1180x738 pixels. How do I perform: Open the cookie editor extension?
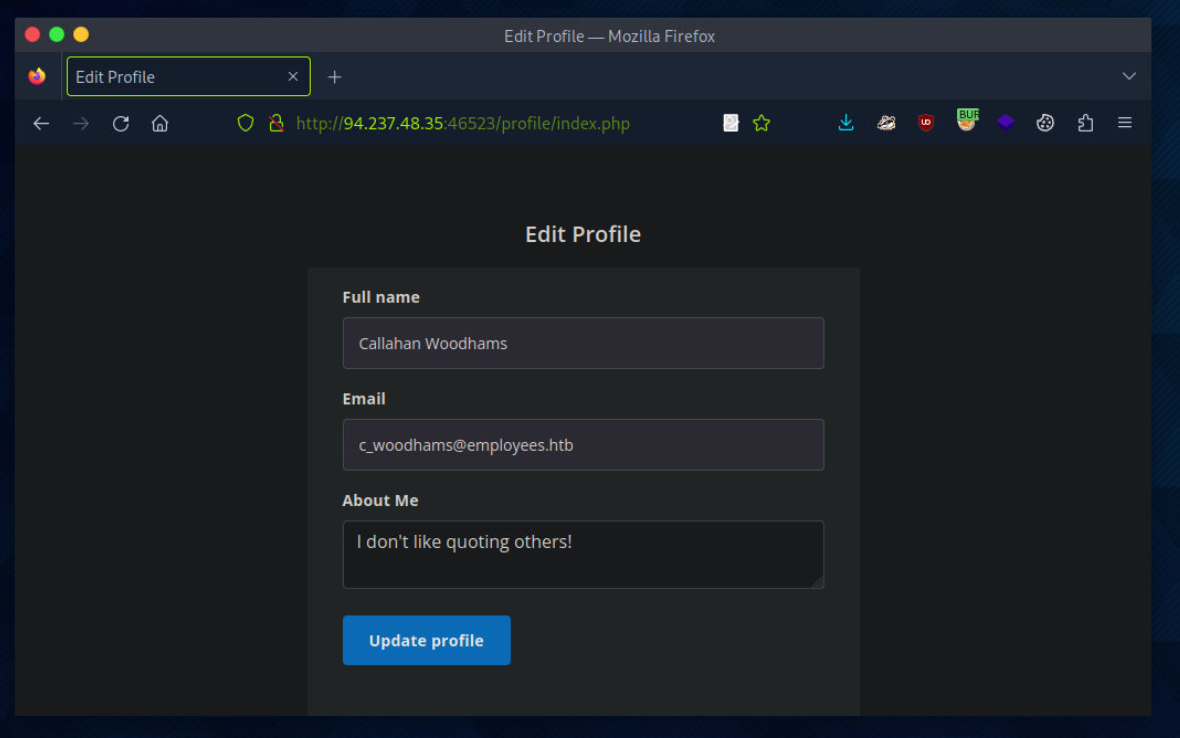point(1045,123)
